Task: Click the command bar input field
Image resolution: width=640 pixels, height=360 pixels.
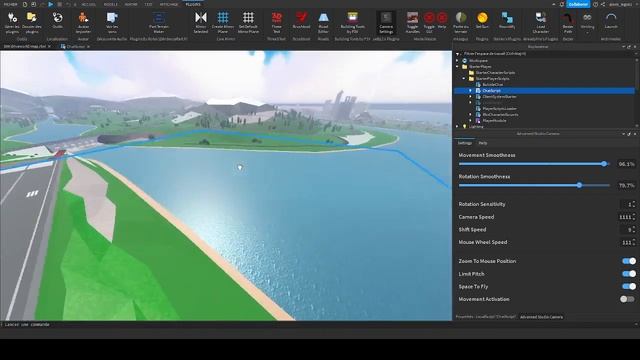Action: pyautogui.click(x=317, y=324)
